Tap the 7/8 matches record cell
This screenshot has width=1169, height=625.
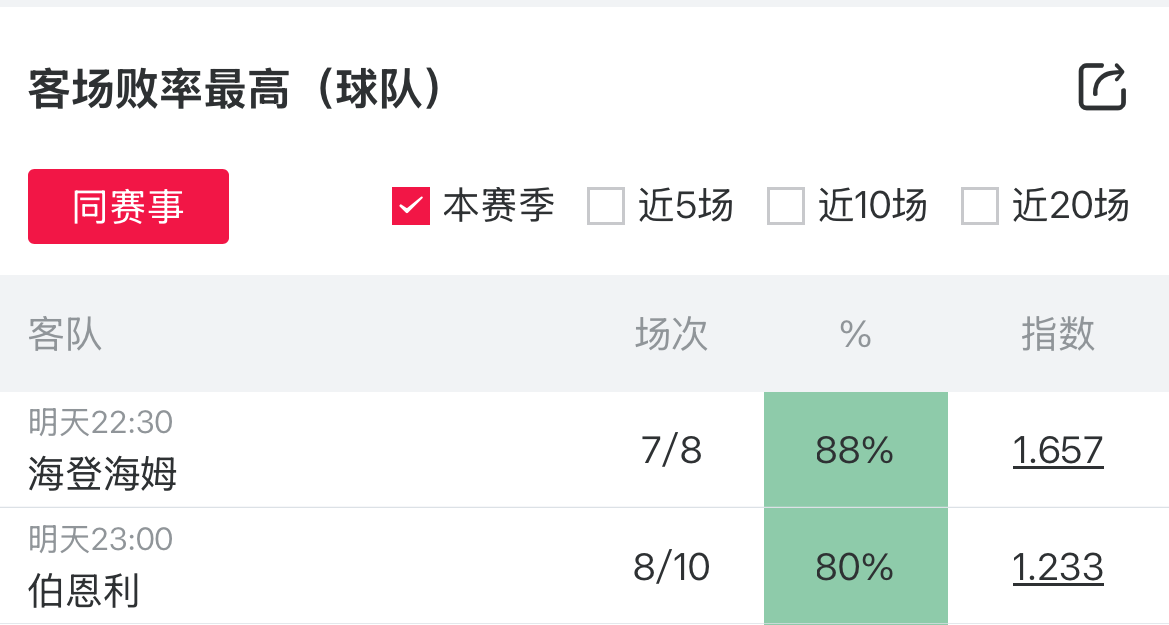click(x=672, y=450)
